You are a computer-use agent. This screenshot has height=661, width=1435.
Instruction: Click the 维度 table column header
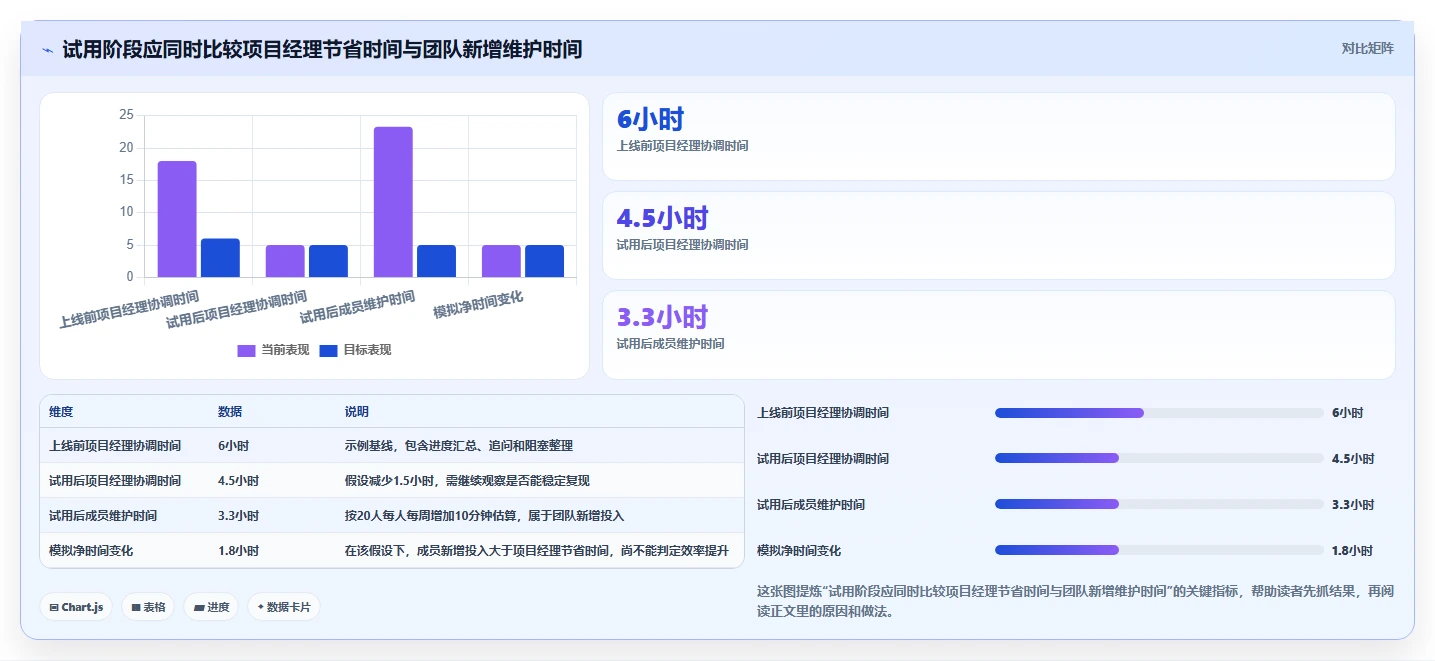click(61, 412)
